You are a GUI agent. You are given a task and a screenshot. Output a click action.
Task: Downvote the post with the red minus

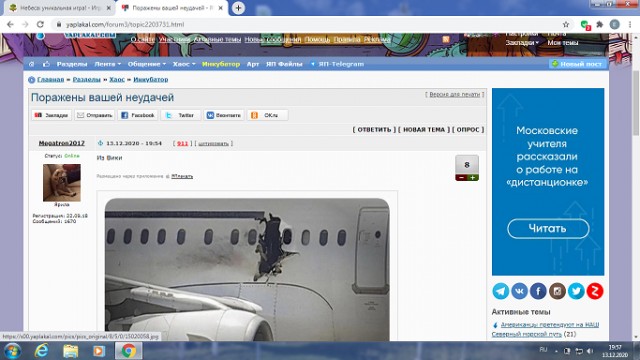click(x=461, y=178)
